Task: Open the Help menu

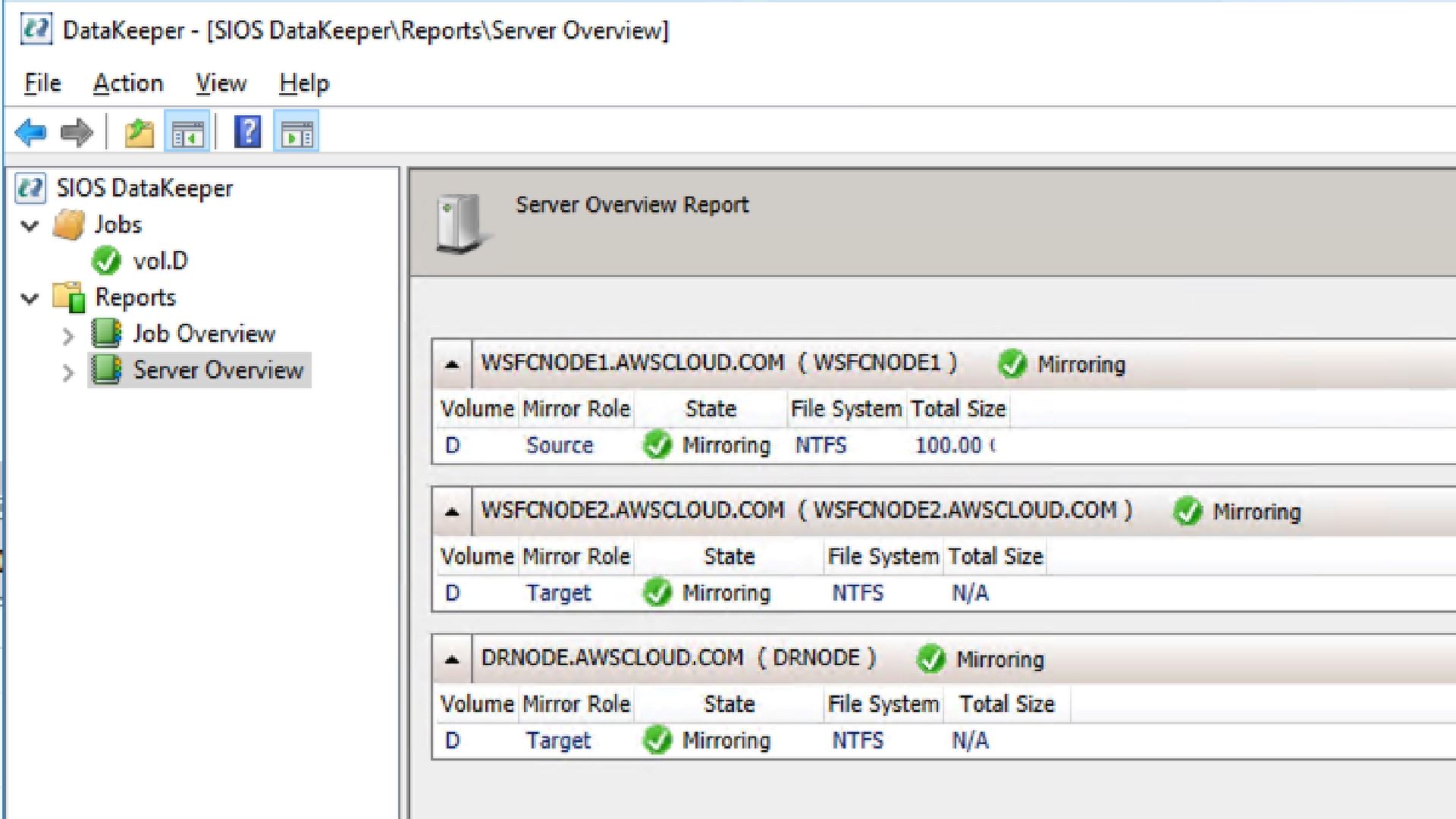Action: (304, 83)
